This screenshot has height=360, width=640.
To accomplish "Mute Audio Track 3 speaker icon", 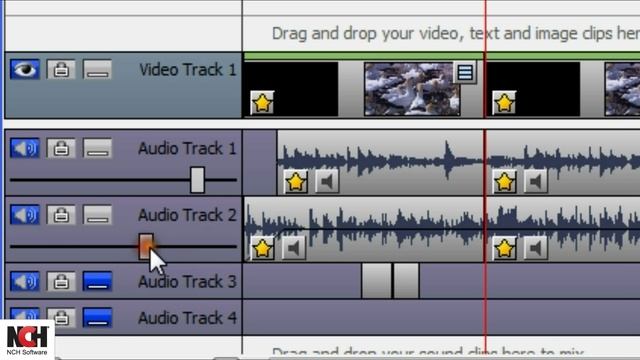I will [x=25, y=281].
